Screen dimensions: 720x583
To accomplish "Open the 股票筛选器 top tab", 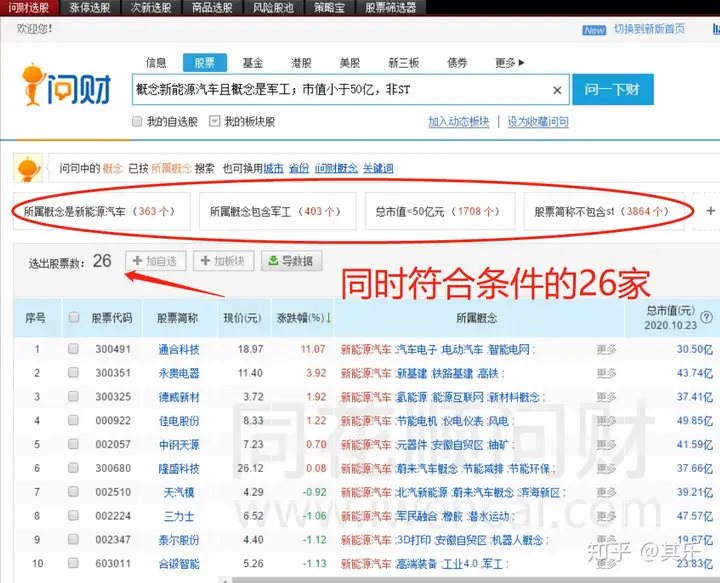I will click(x=390, y=7).
